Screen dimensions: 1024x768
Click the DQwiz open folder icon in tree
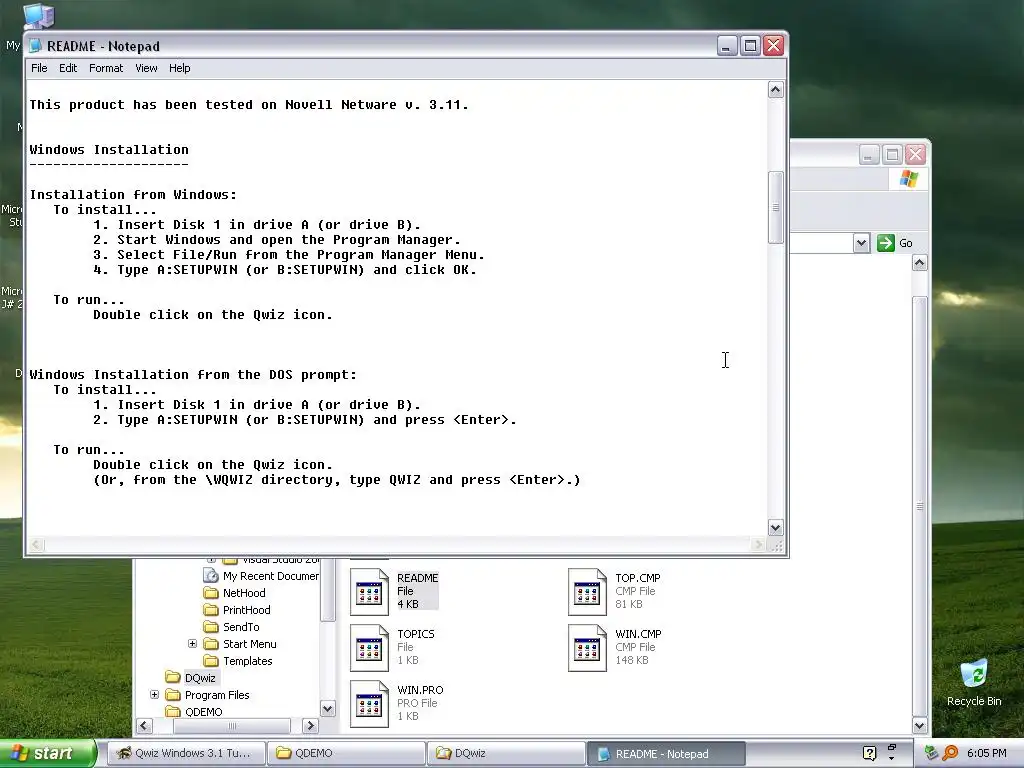click(172, 677)
